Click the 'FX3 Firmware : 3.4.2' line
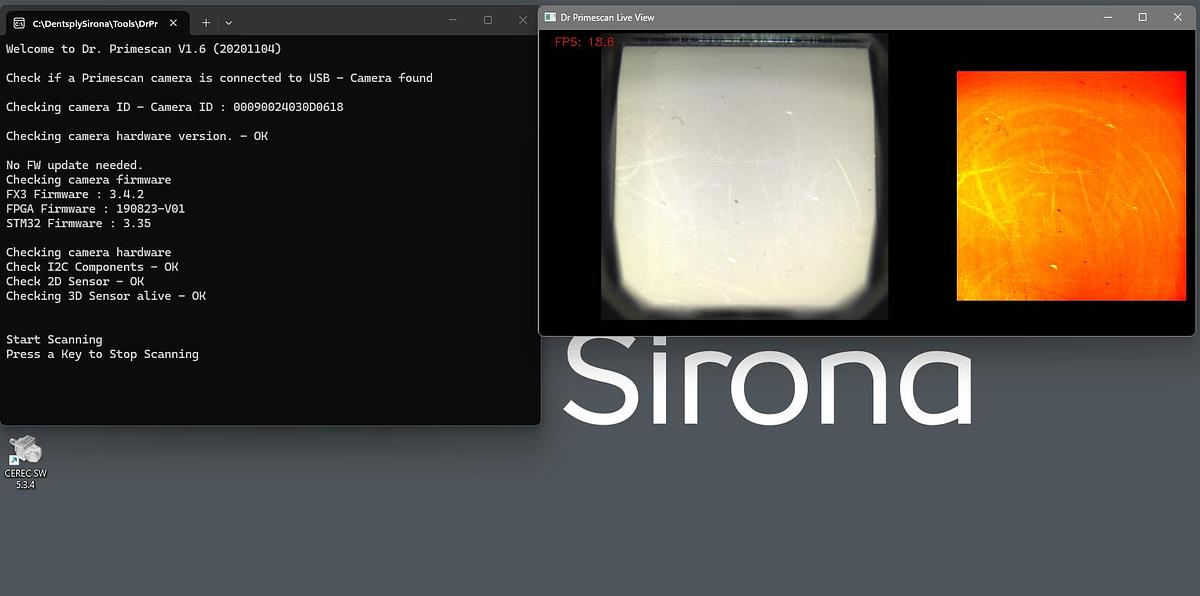The image size is (1200, 596). tap(75, 194)
